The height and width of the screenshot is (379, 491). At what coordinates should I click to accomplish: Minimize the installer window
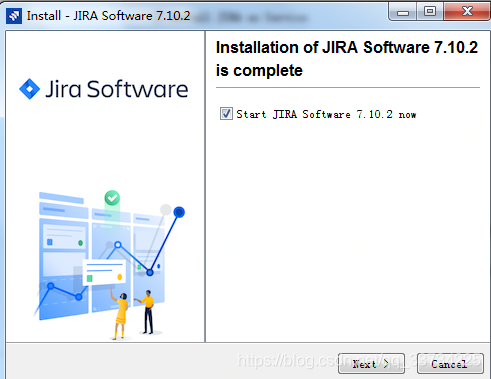point(403,12)
